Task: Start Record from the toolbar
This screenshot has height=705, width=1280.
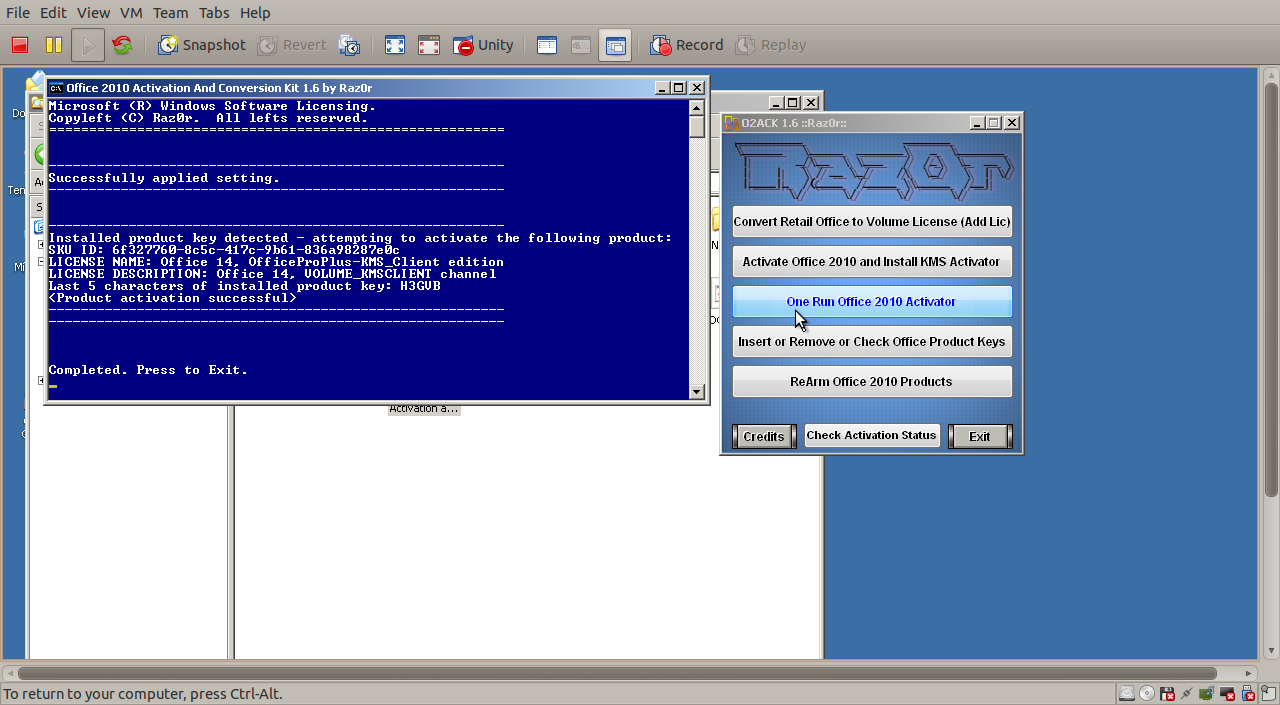Action: tap(687, 45)
